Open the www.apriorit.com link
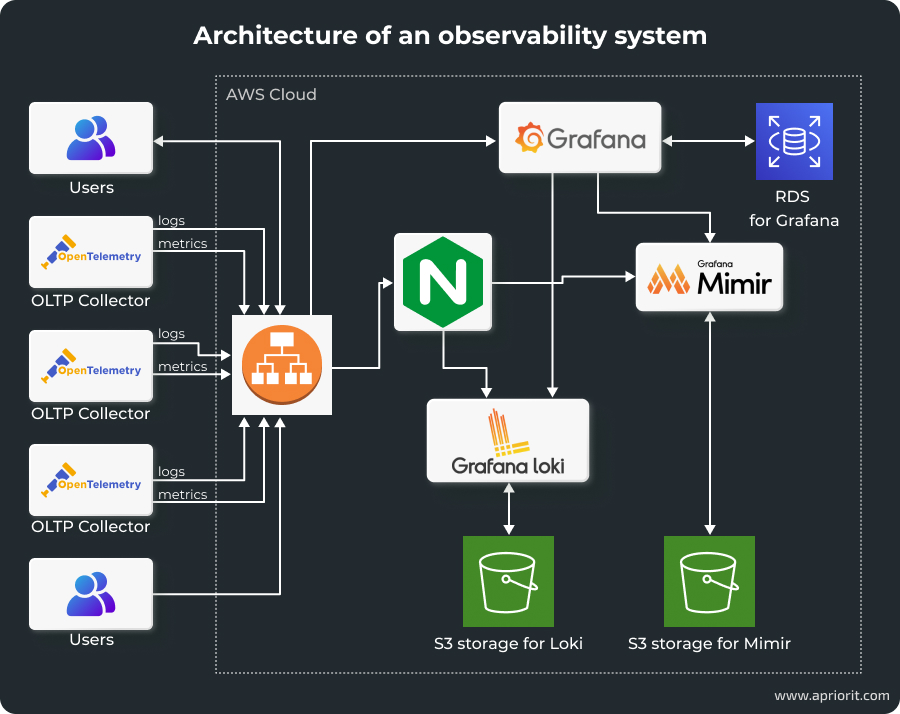Image resolution: width=900 pixels, height=714 pixels. (x=831, y=695)
